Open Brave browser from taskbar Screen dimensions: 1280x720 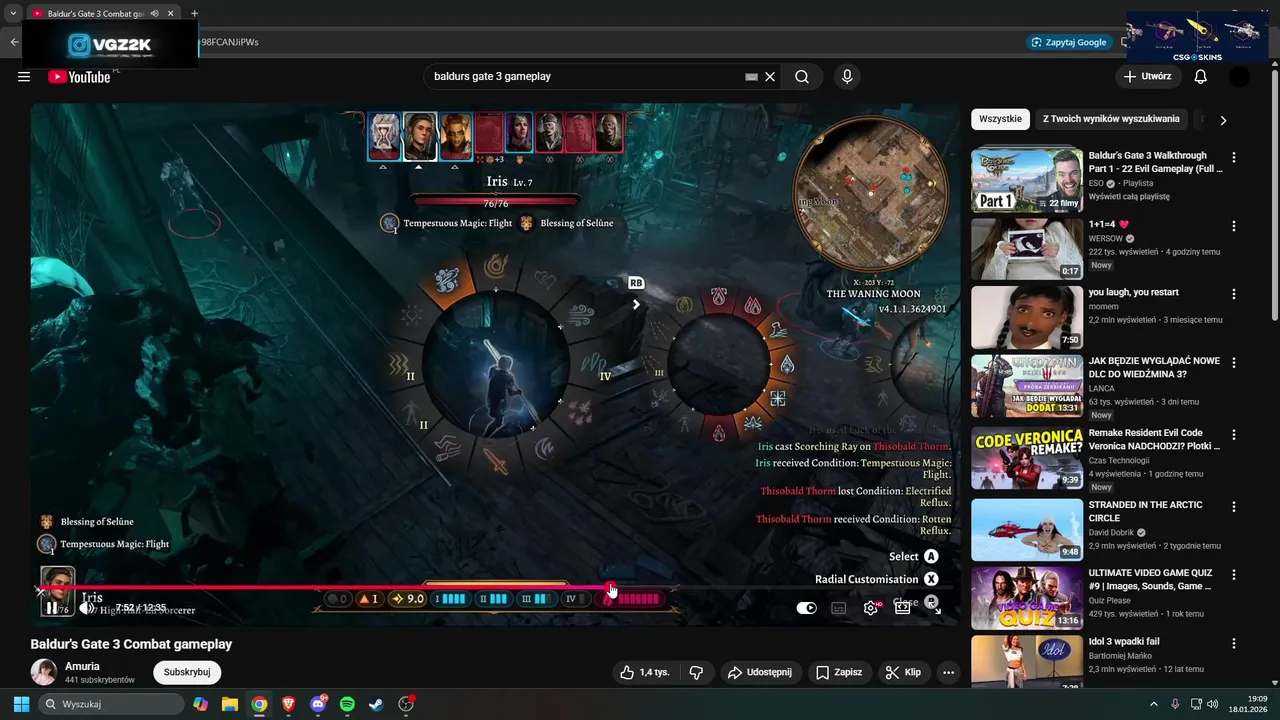[289, 704]
